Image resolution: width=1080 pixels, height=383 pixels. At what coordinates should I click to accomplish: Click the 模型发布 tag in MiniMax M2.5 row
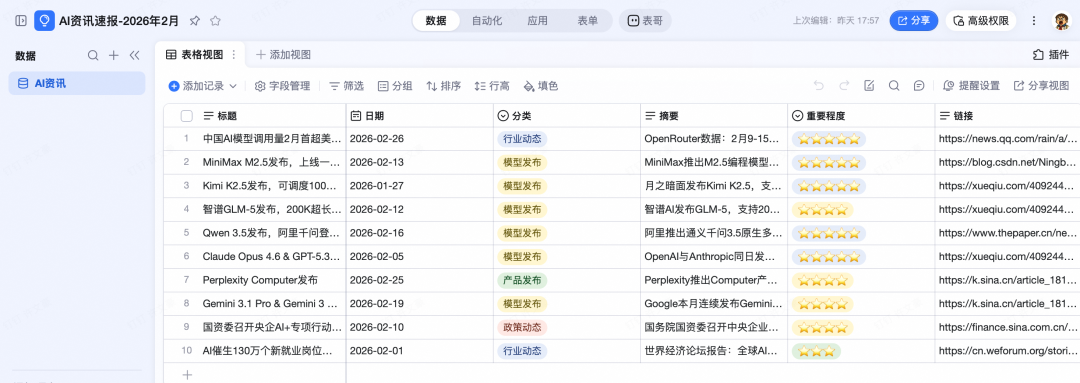click(522, 163)
